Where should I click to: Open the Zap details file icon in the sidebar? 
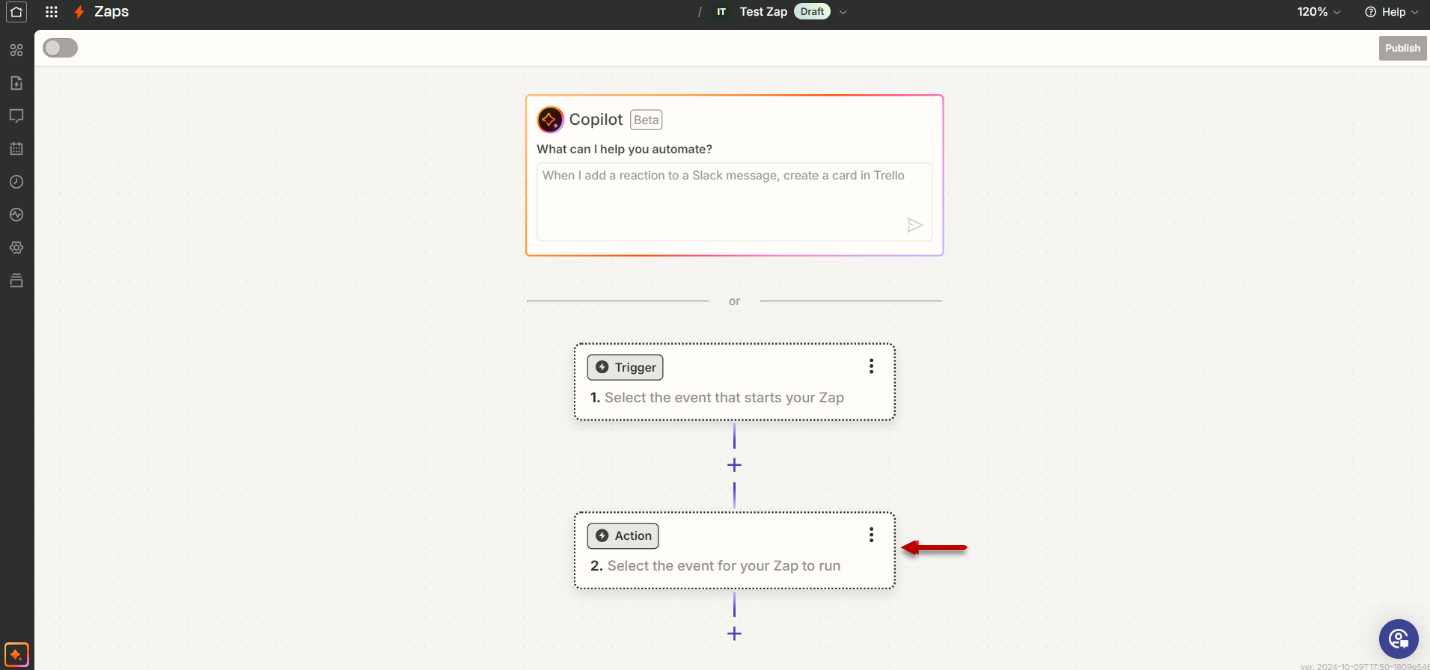pyautogui.click(x=16, y=83)
